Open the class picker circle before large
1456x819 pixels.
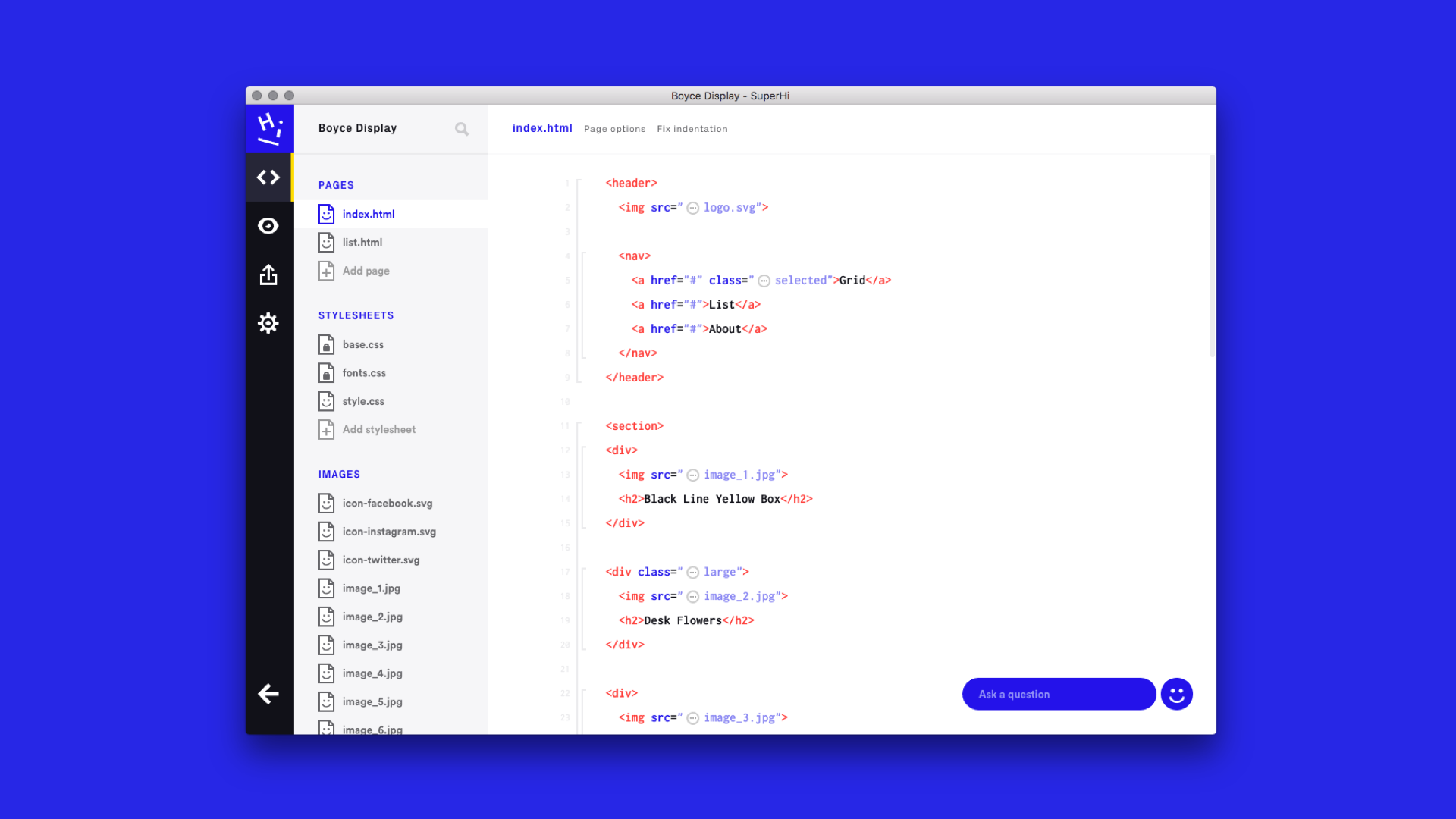tap(693, 573)
